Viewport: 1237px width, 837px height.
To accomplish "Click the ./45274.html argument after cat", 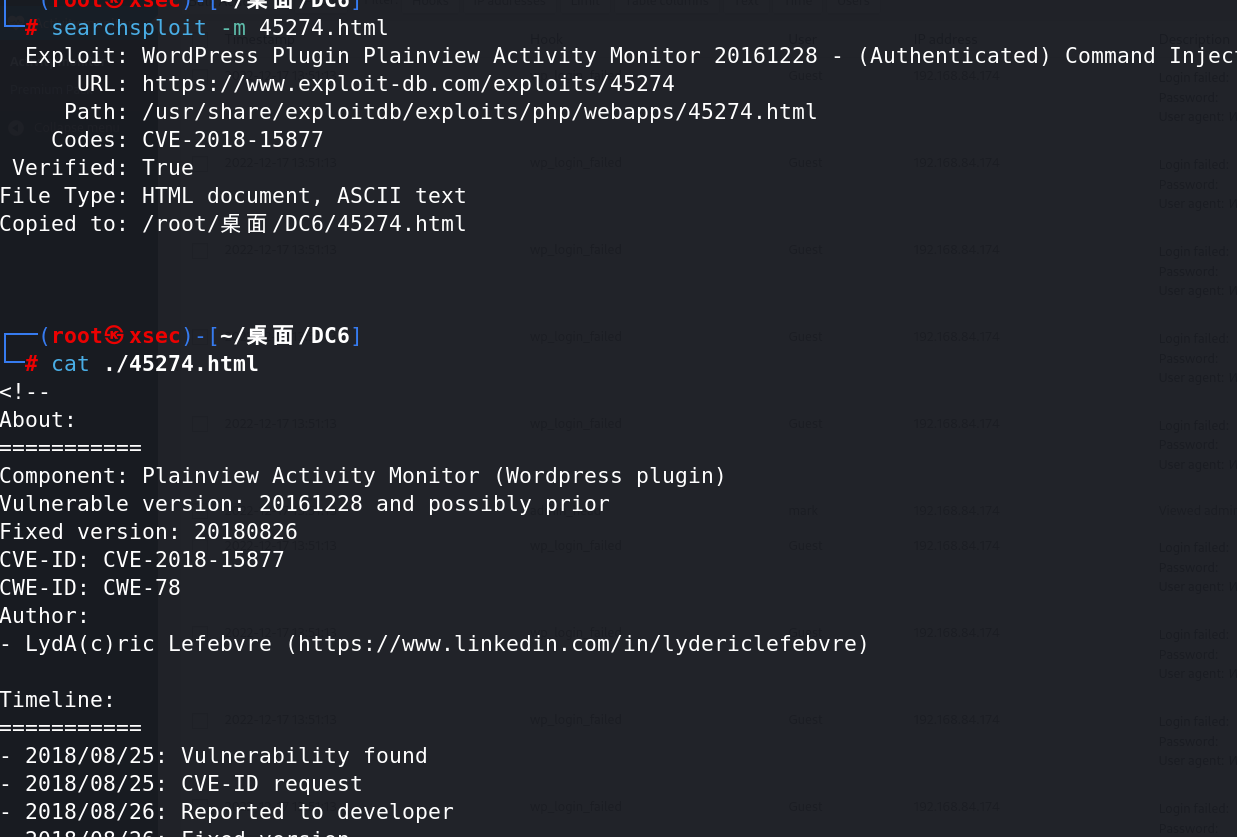I will click(181, 364).
